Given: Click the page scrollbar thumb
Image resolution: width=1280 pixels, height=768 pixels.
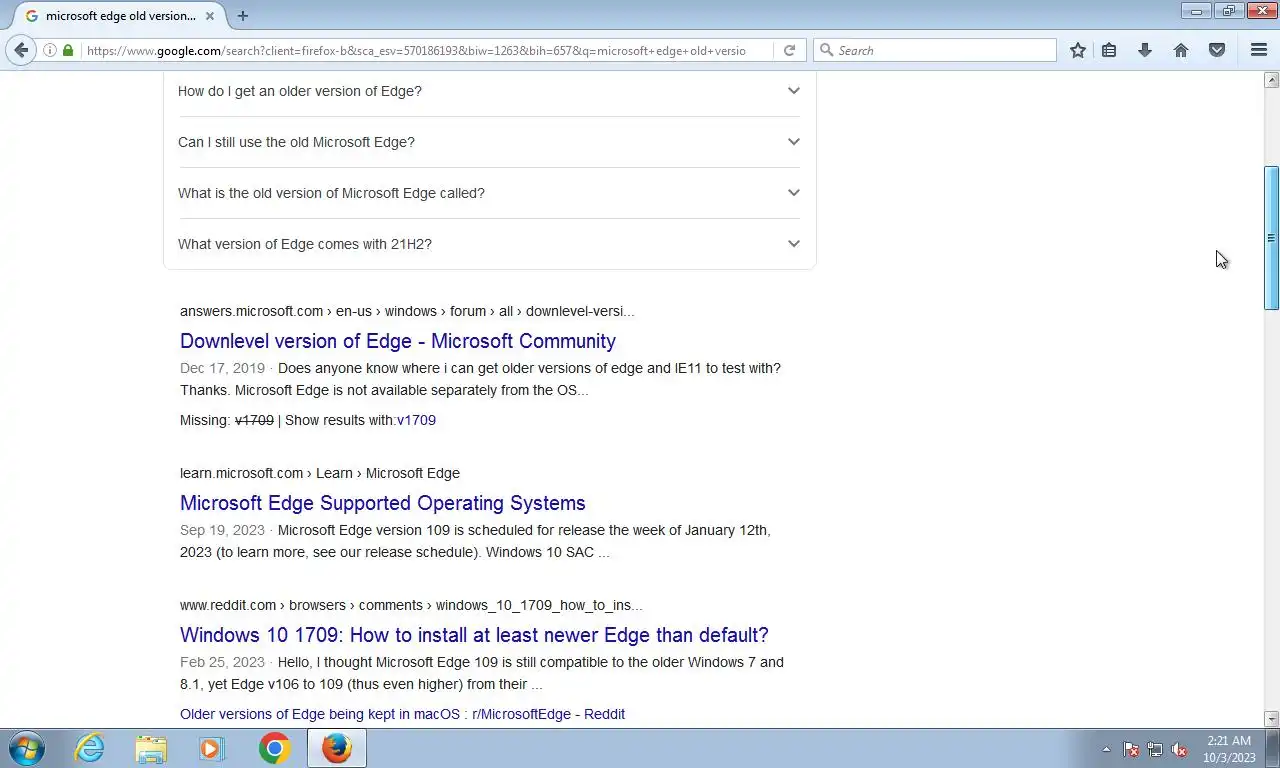Looking at the screenshot, I should [1271, 238].
